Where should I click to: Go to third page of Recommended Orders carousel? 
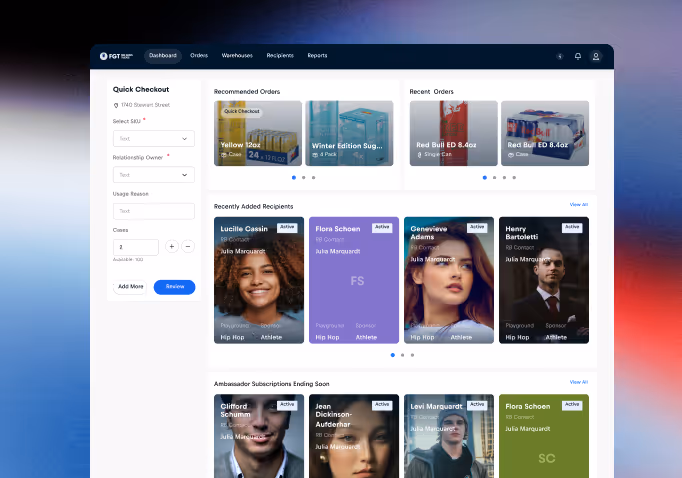pos(314,177)
